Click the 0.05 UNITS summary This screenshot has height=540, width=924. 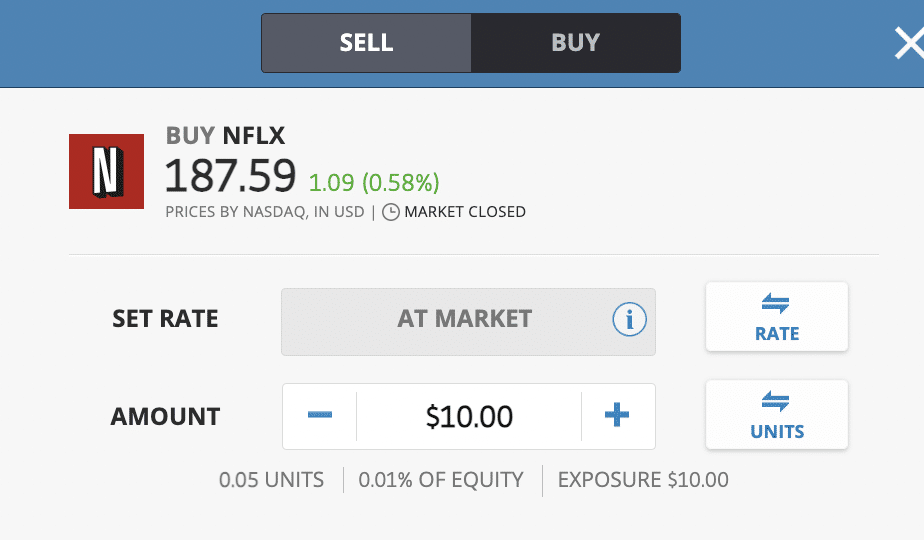point(271,480)
